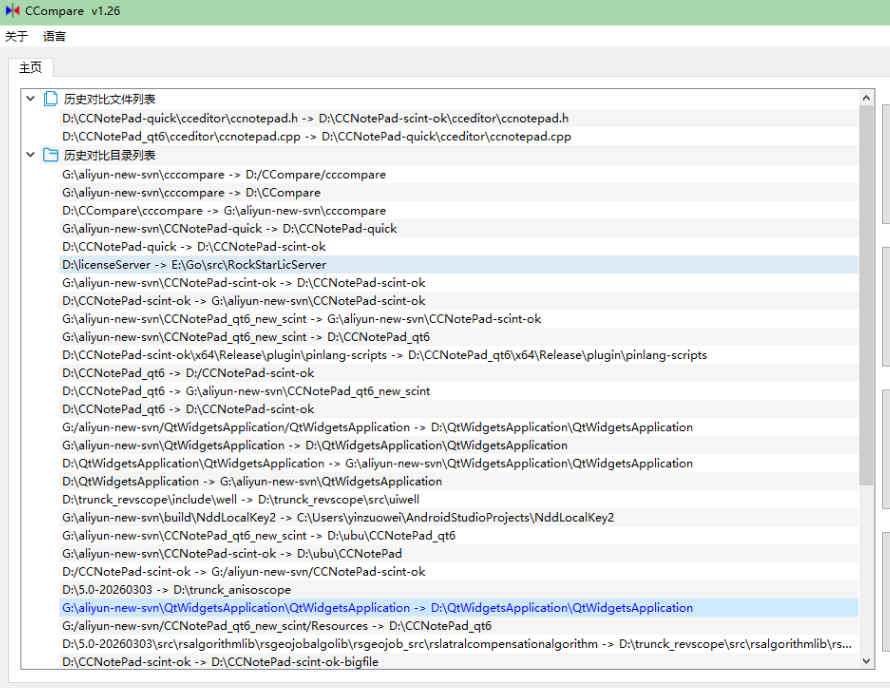Viewport: 890px width, 688px height.
Task: Switch to the 主页 tab
Action: point(30,68)
